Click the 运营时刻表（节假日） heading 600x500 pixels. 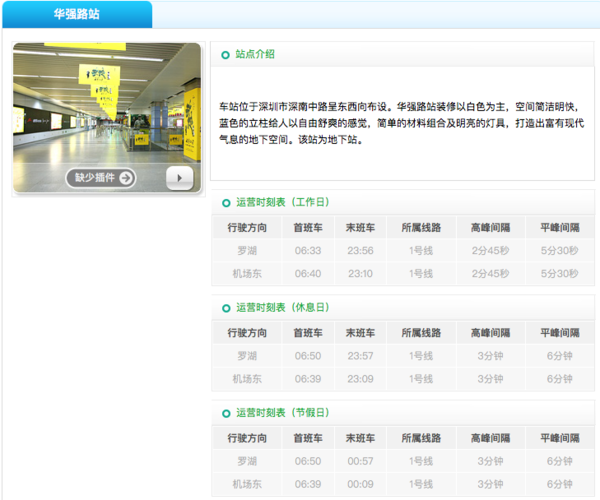point(282,412)
